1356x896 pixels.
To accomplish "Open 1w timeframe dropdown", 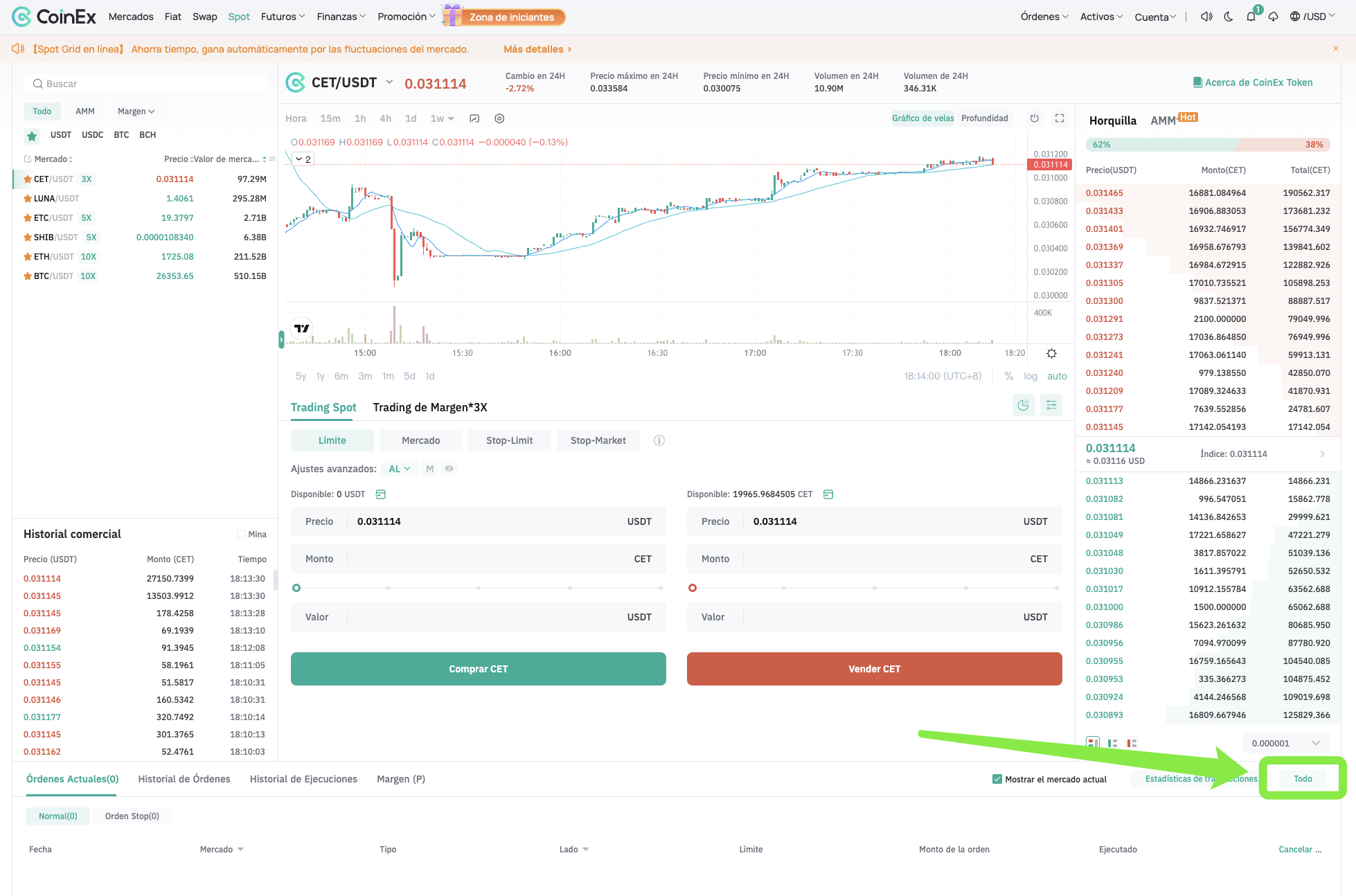I will [442, 118].
